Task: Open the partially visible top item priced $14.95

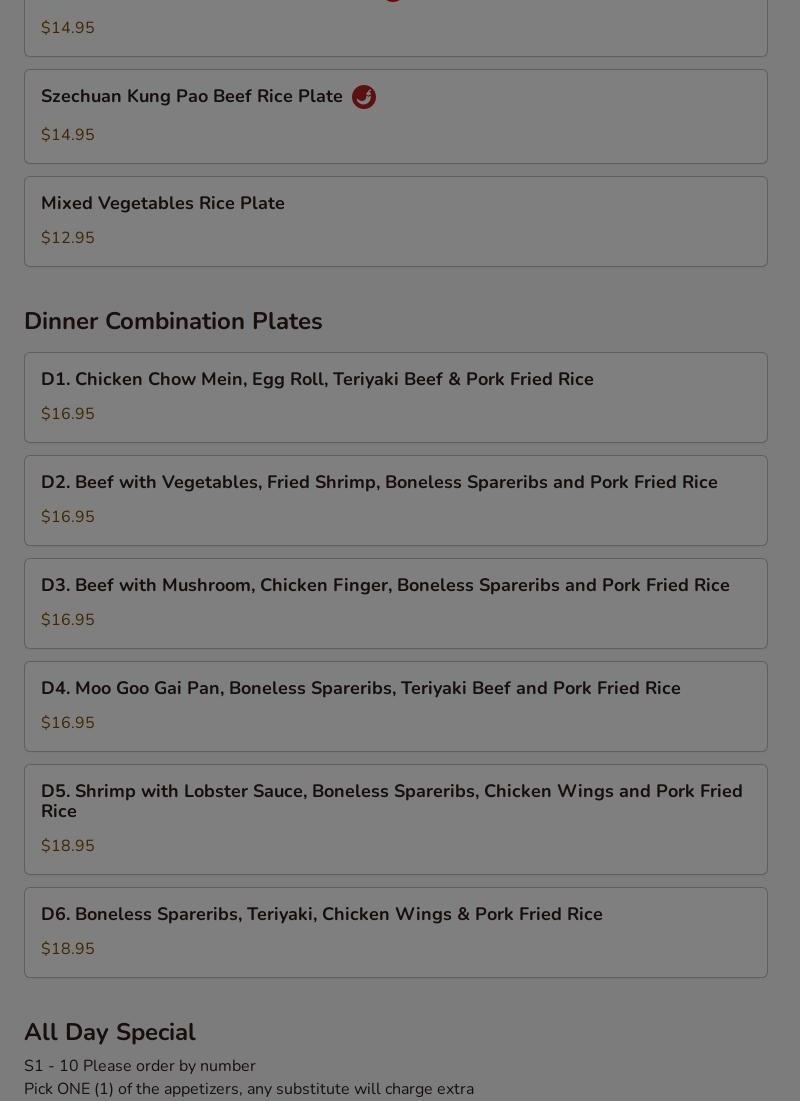Action: click(395, 28)
